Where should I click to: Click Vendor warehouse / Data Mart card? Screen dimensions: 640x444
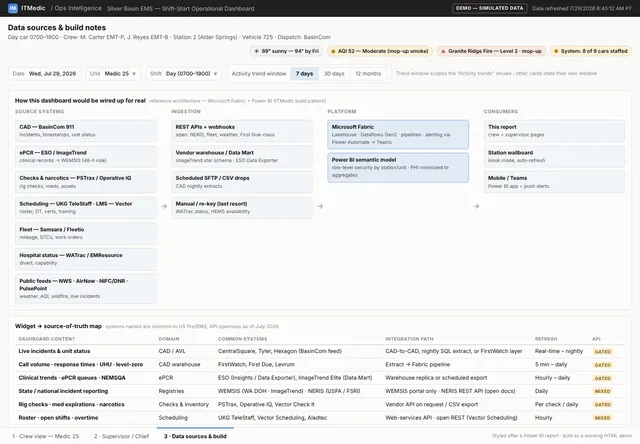click(x=242, y=156)
